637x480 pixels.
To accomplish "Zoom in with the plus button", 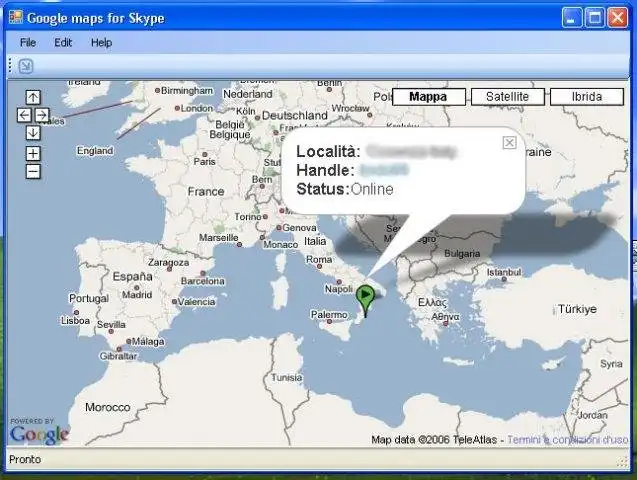I will click(x=33, y=154).
